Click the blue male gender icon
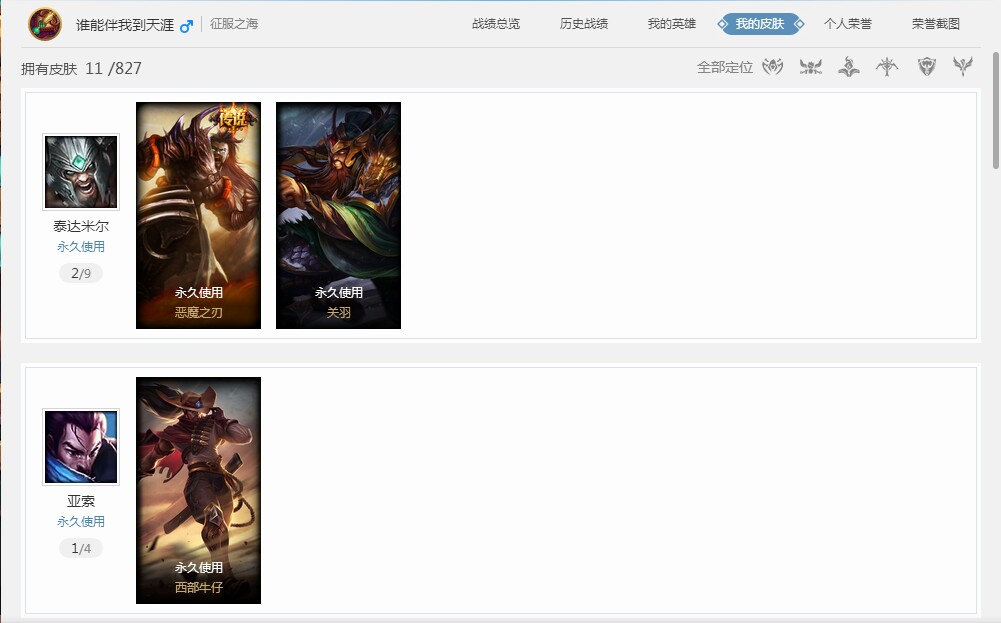Screen dimensions: 1001x623 point(186,25)
